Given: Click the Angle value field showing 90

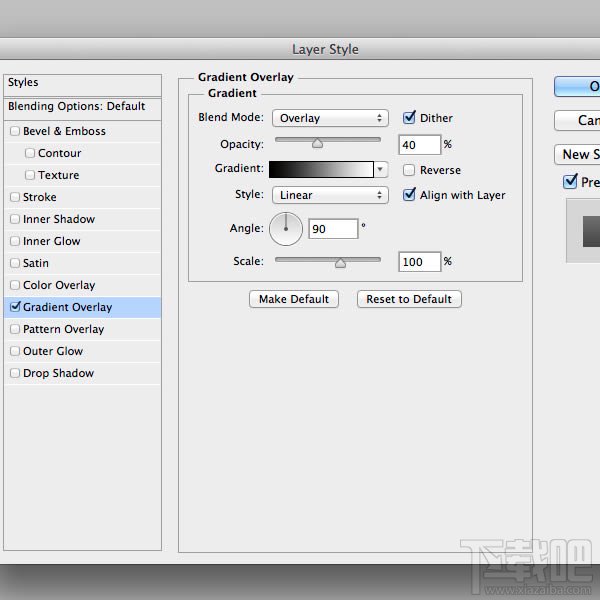Looking at the screenshot, I should 333,229.
